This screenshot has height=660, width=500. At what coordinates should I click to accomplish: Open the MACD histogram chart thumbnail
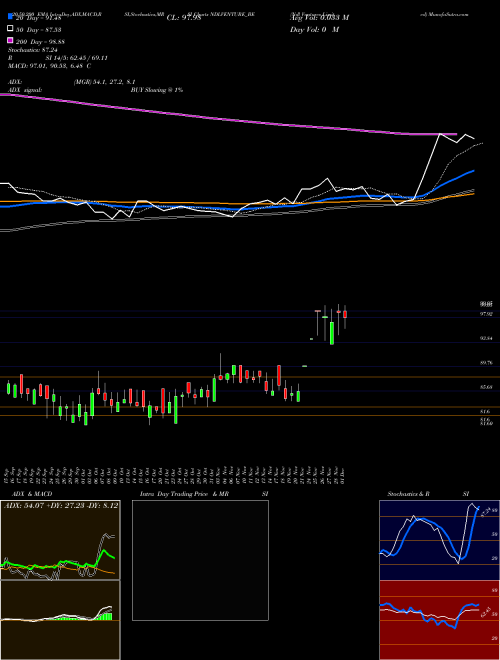(x=60, y=620)
